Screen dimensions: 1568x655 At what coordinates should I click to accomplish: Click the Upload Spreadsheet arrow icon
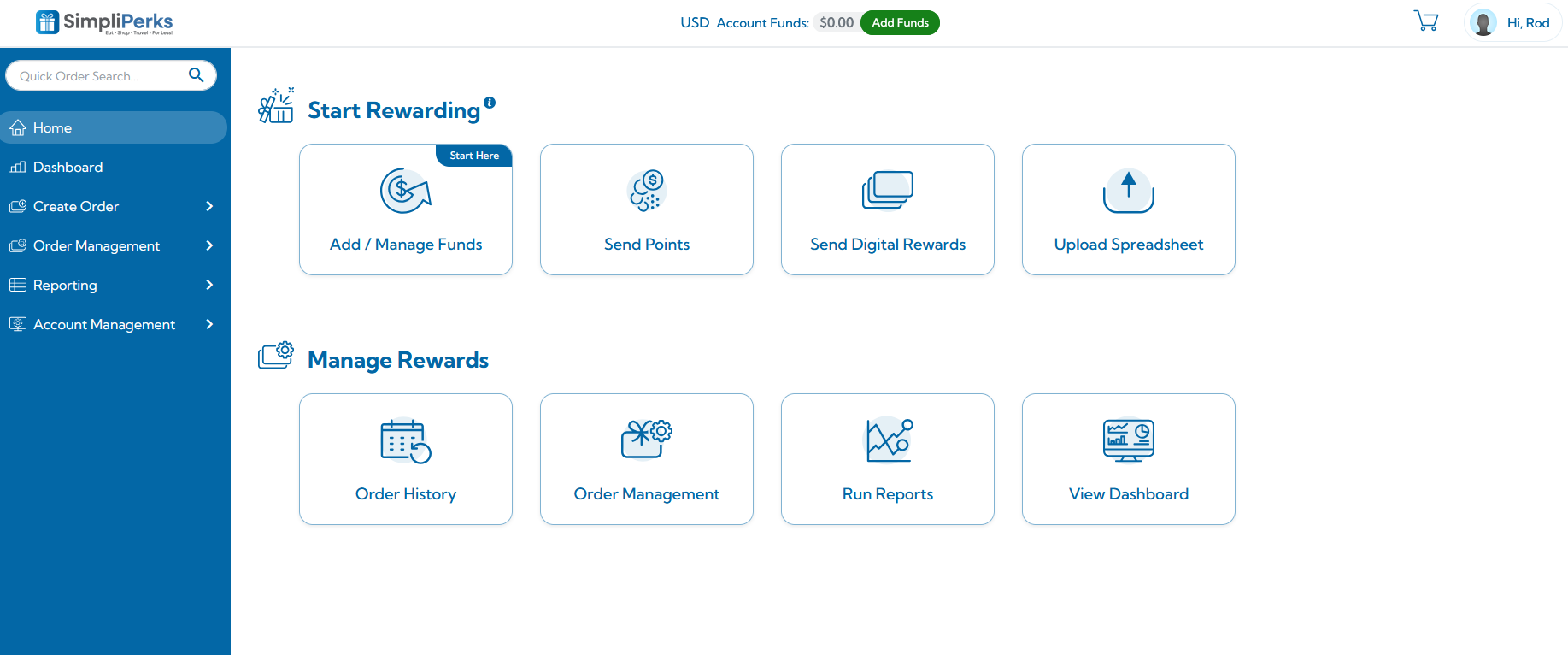(1129, 191)
